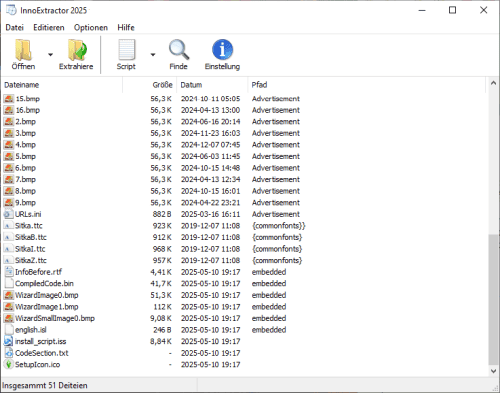
Task: Open the dropdown arrow next to Öffnen
Action: pyautogui.click(x=50, y=54)
